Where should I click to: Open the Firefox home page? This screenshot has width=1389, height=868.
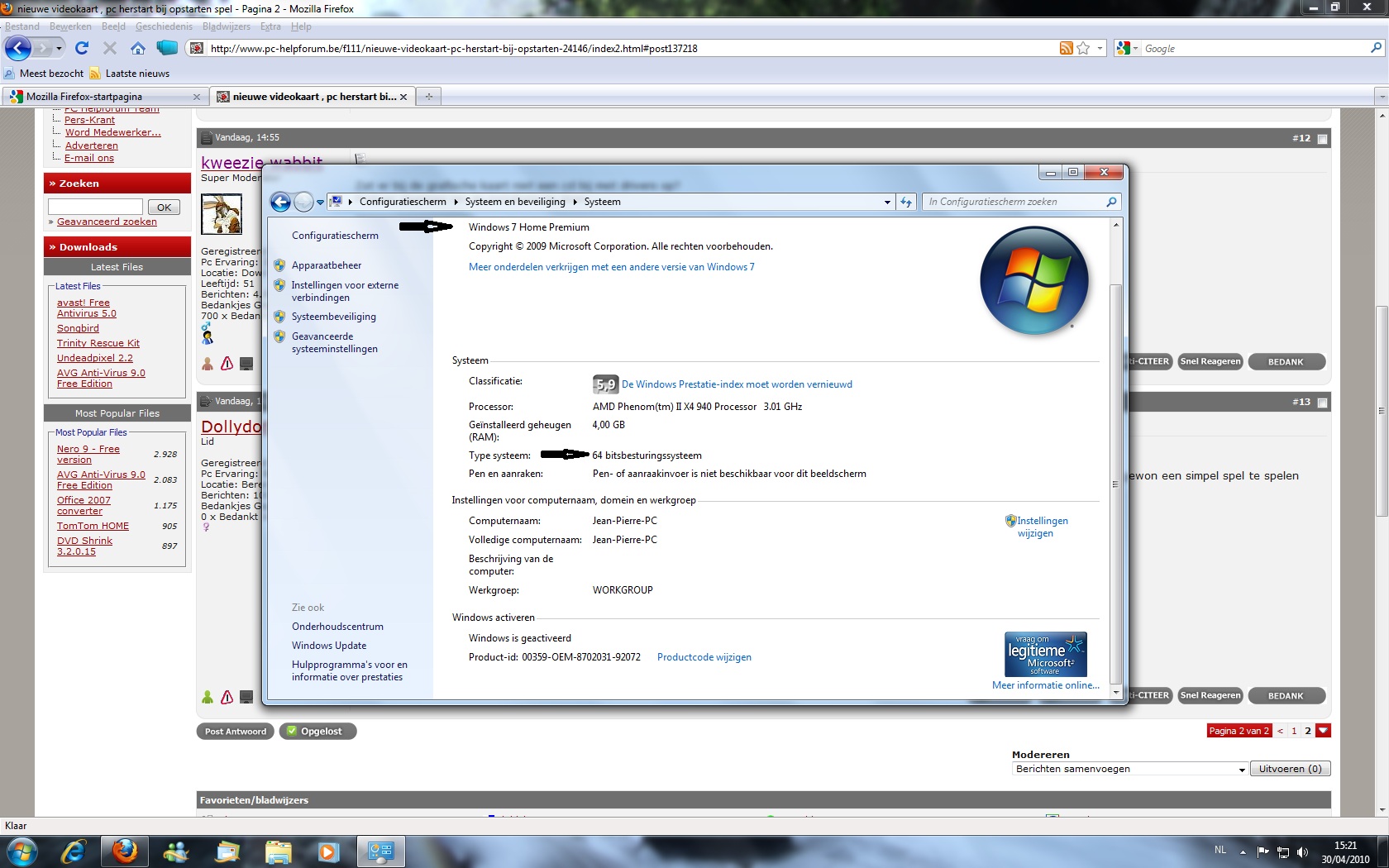click(138, 48)
